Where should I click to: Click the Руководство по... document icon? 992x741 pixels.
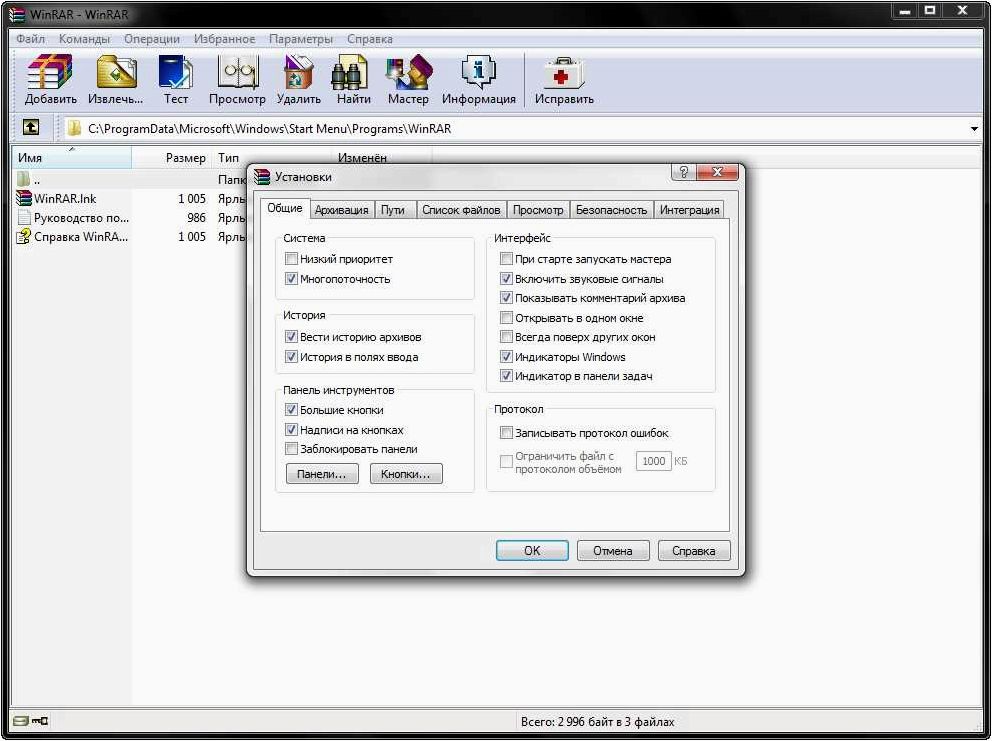point(24,218)
